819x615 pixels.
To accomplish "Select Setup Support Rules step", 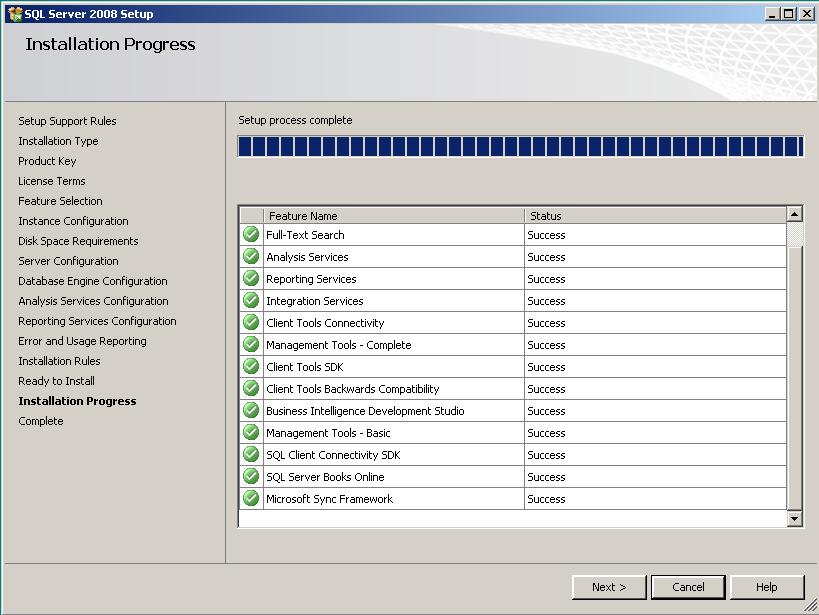I will click(x=67, y=121).
